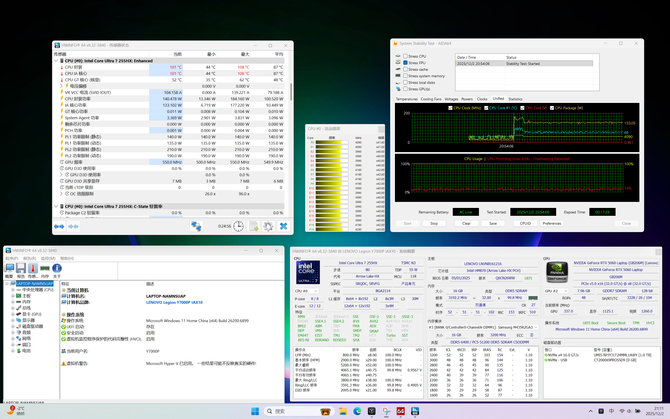This screenshot has height=419, width=670.
Task: Open Windows Start button on taskbar
Action: [x=255, y=410]
